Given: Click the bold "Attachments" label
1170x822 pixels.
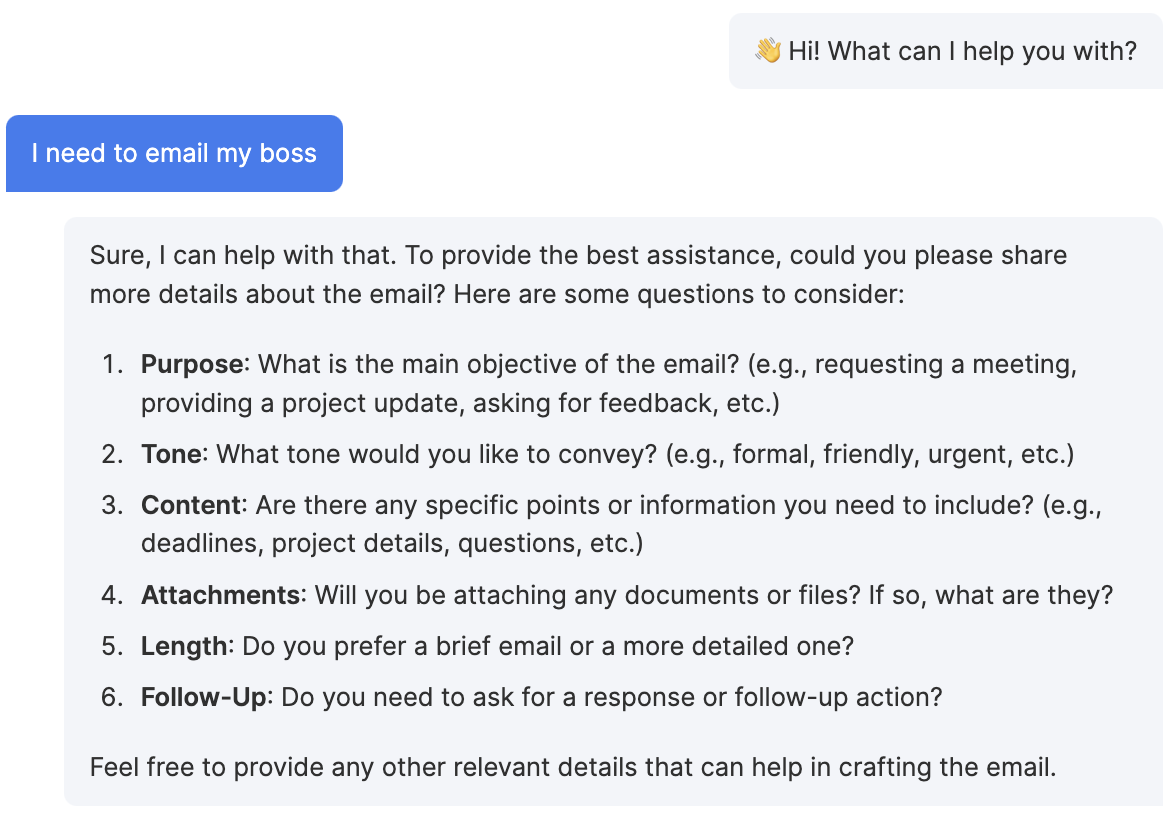Looking at the screenshot, I should pyautogui.click(x=221, y=595).
